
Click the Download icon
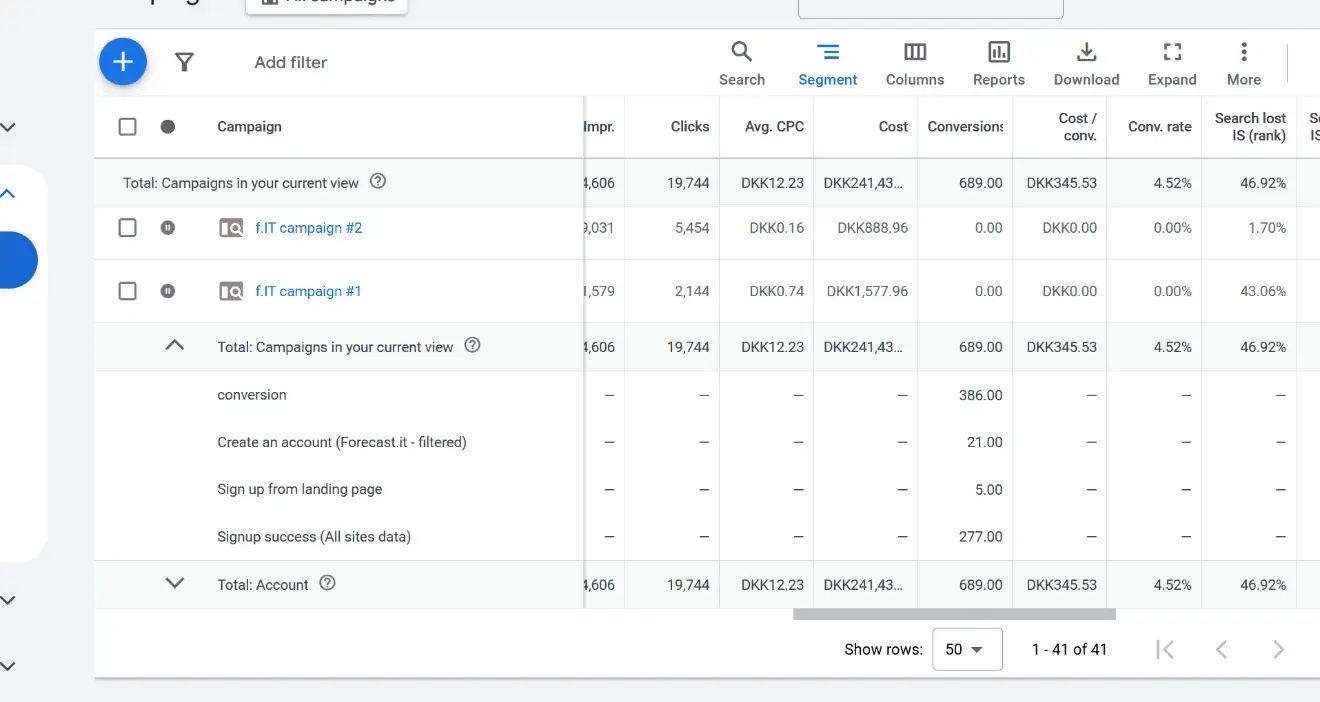click(1086, 50)
